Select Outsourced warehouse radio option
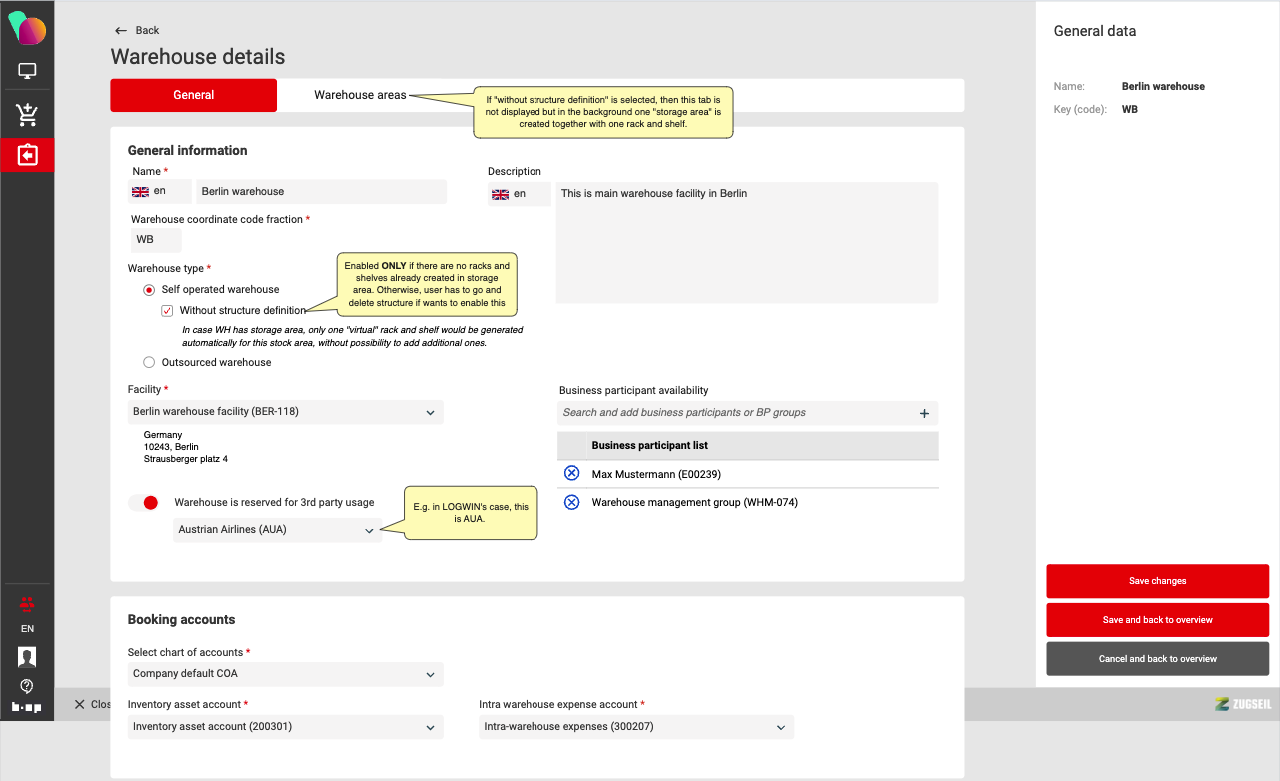This screenshot has height=781, width=1280. [x=149, y=363]
